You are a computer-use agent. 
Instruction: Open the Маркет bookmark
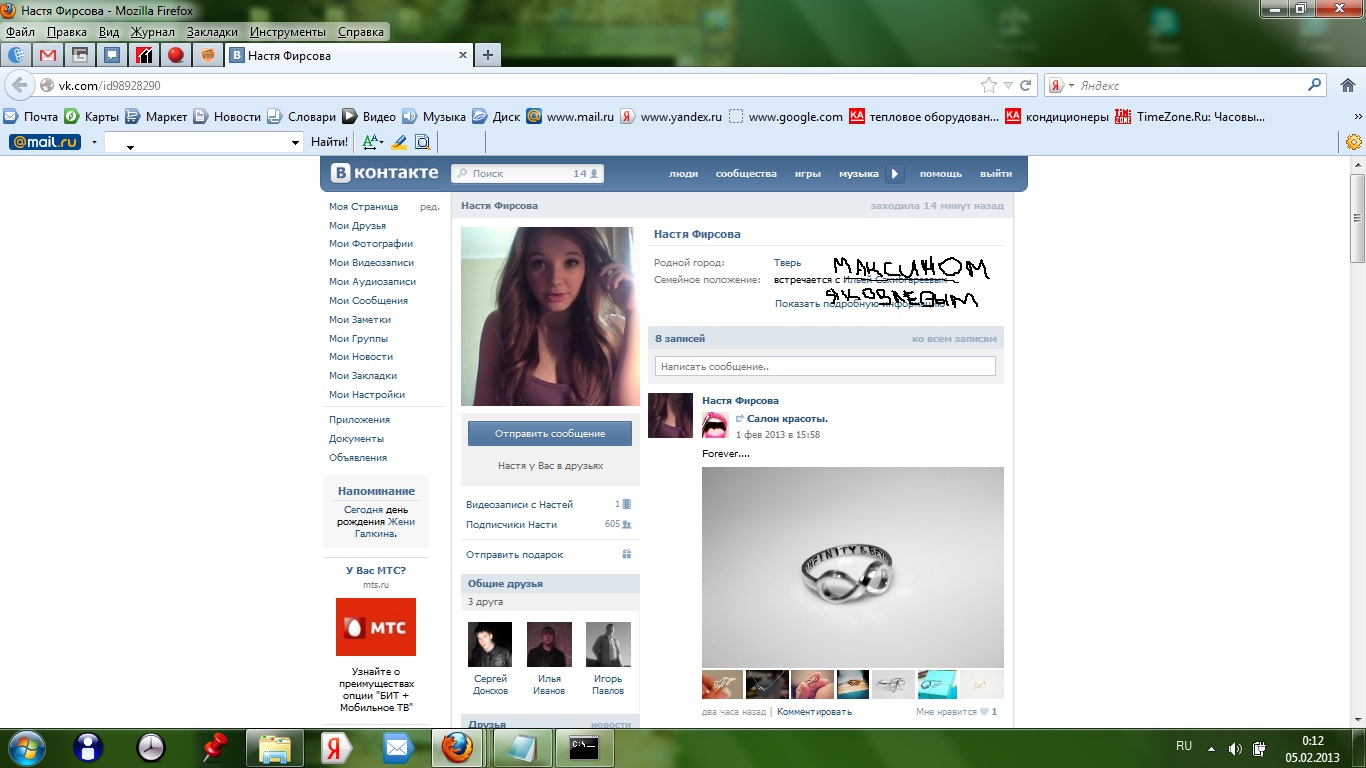[156, 116]
